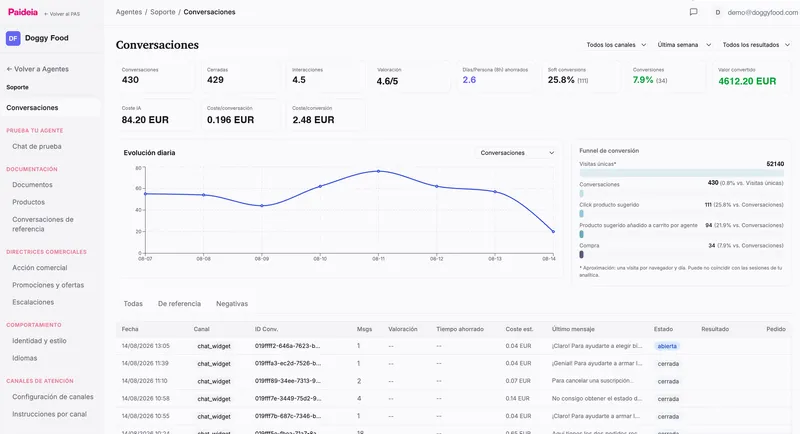Open the Todos los canales dropdown

point(616,45)
